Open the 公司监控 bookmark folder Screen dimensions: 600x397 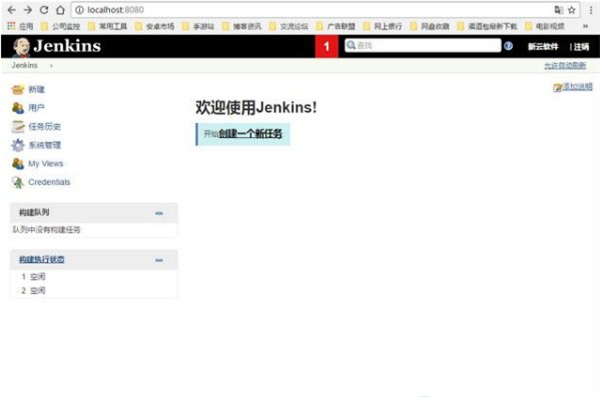coord(61,26)
